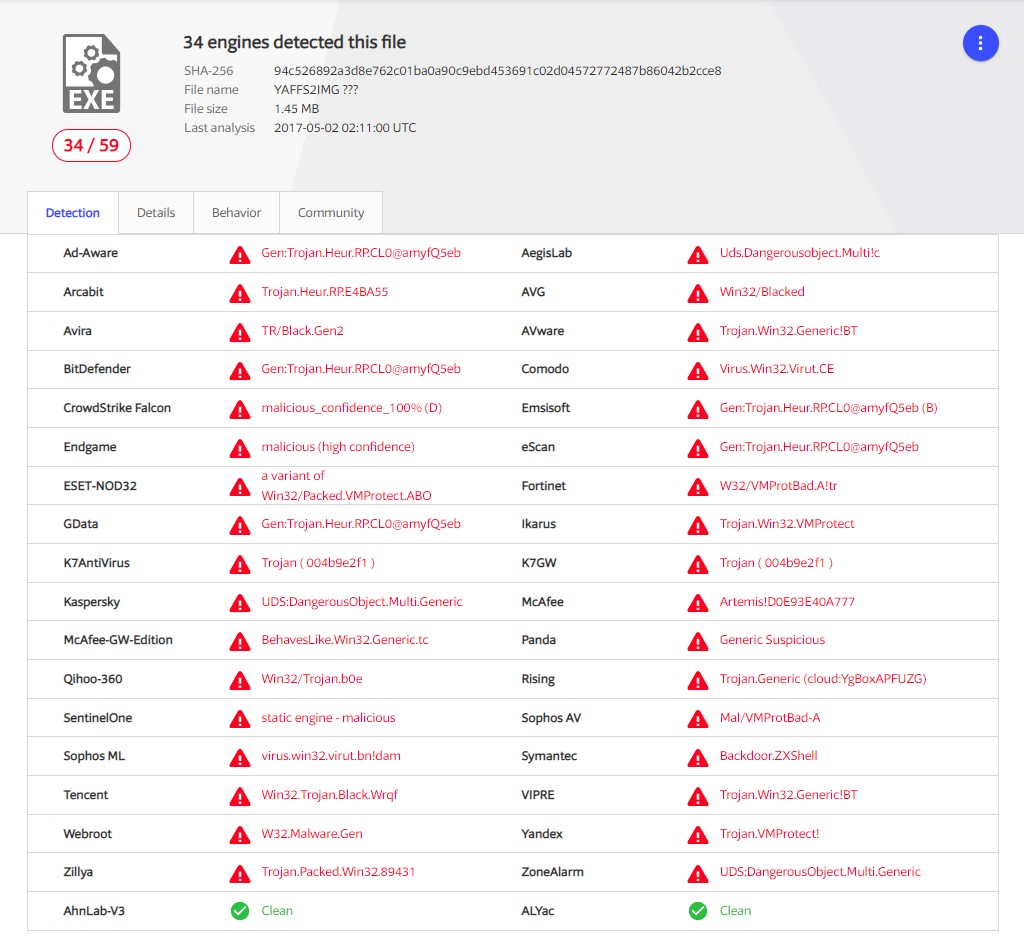This screenshot has width=1024, height=950.
Task: Click the Trojan.VMProtect! Yandex result
Action: (769, 834)
